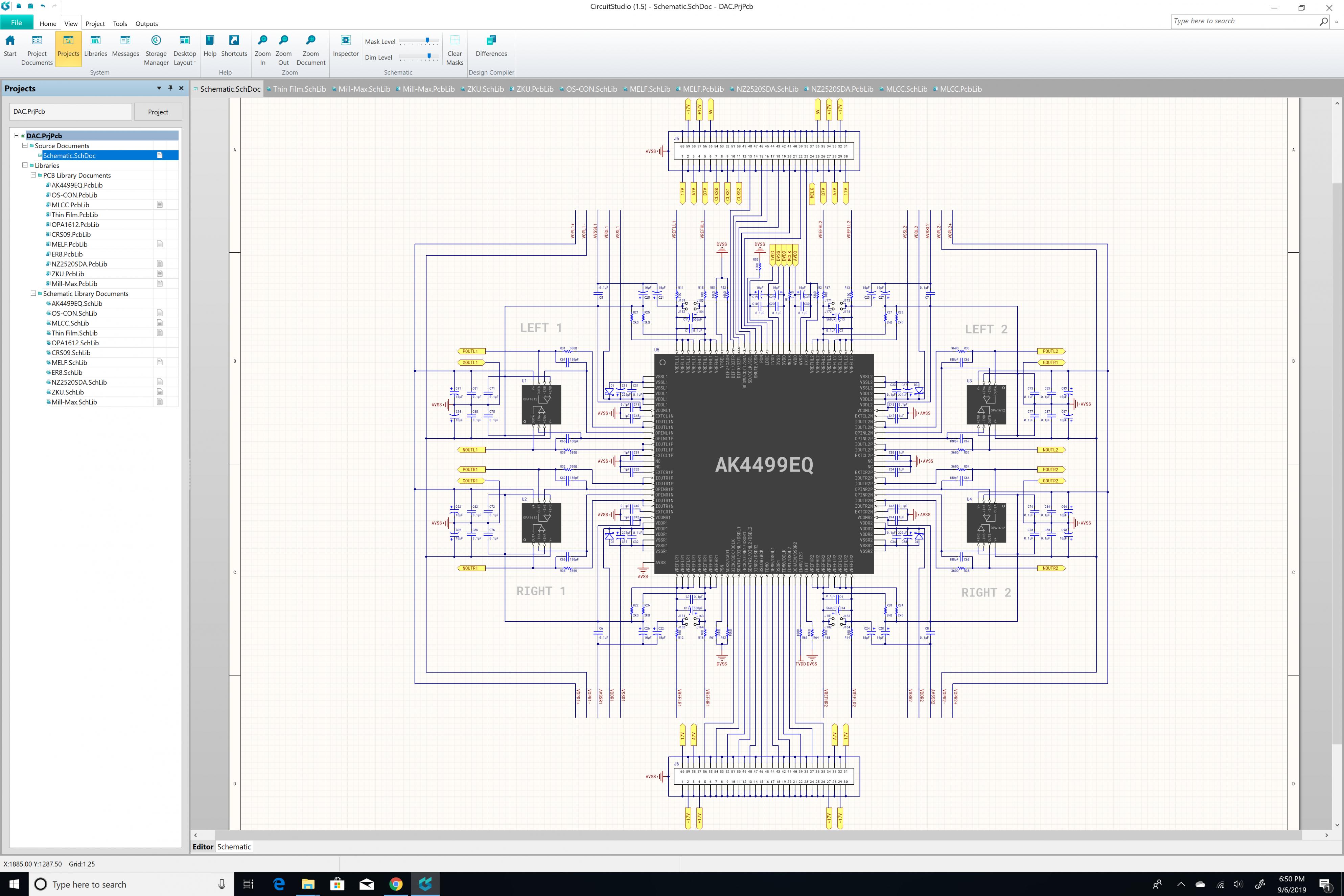This screenshot has width=1344, height=896.
Task: Open the Projects panel options dropdown arrow
Action: (x=159, y=88)
